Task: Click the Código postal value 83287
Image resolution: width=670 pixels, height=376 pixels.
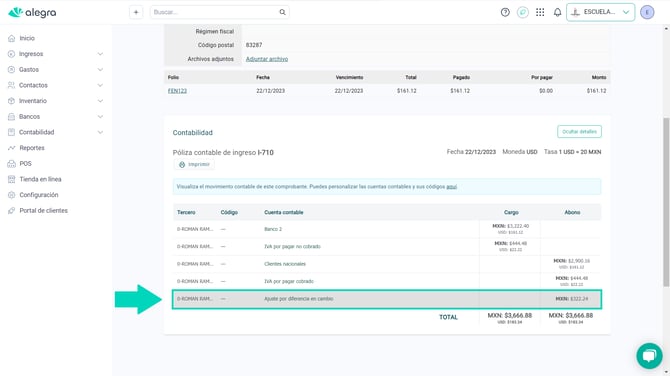Action: (x=254, y=45)
